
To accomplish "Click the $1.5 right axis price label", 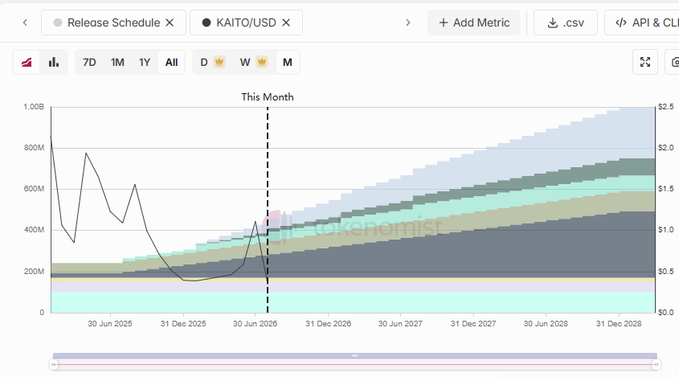I will point(666,189).
